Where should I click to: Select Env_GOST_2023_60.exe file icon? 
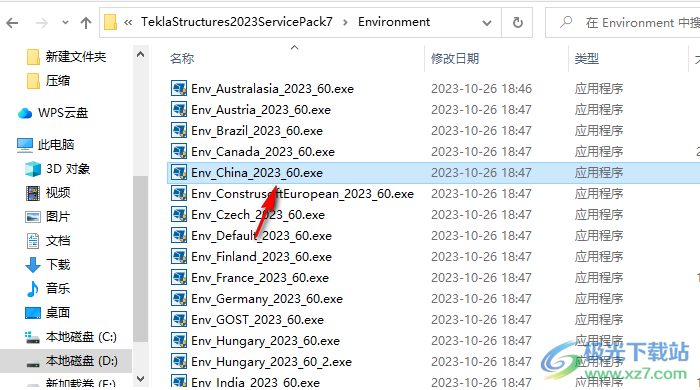tap(179, 319)
